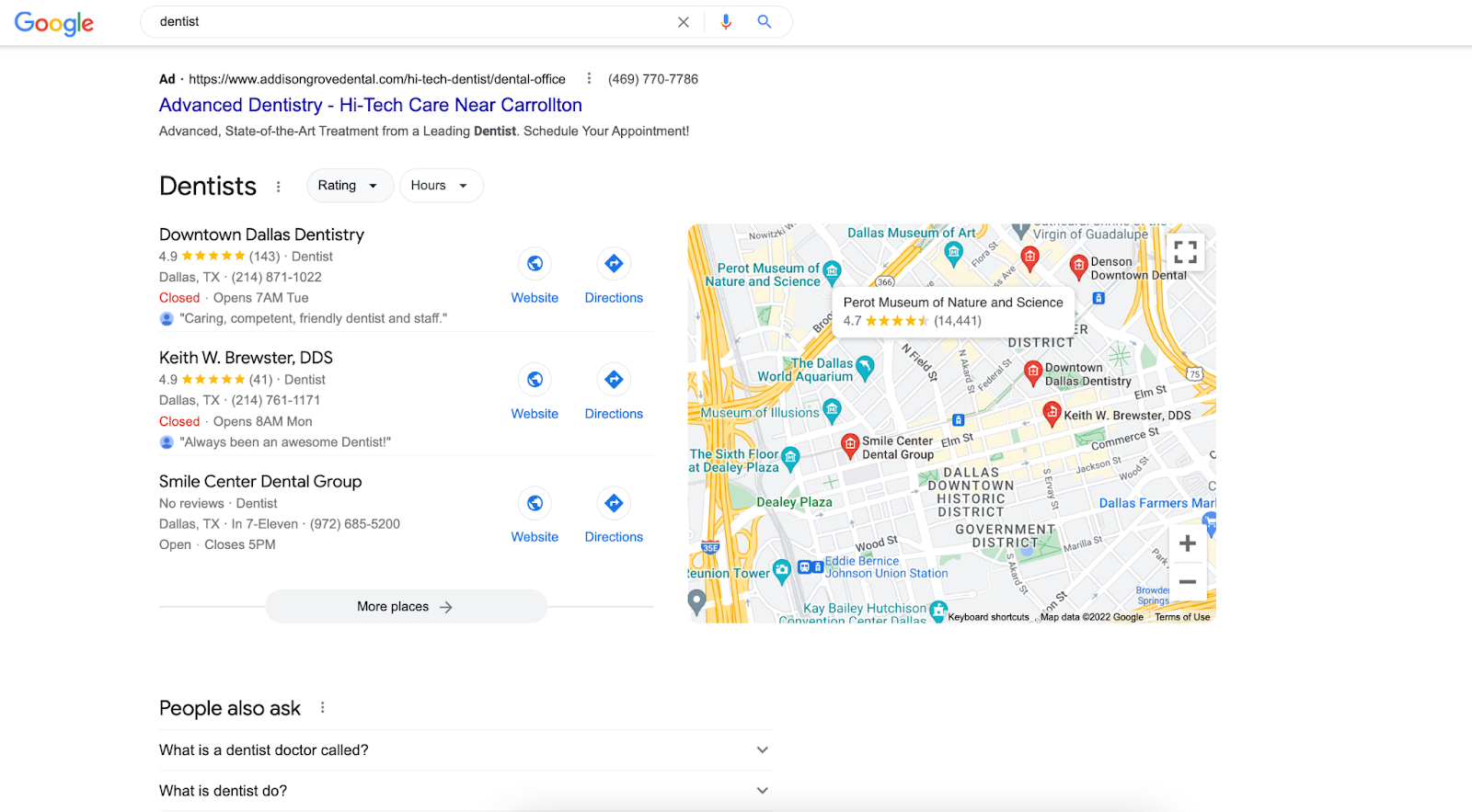
Task: Click Website icon for Keith W. Brewster
Action: (x=535, y=380)
